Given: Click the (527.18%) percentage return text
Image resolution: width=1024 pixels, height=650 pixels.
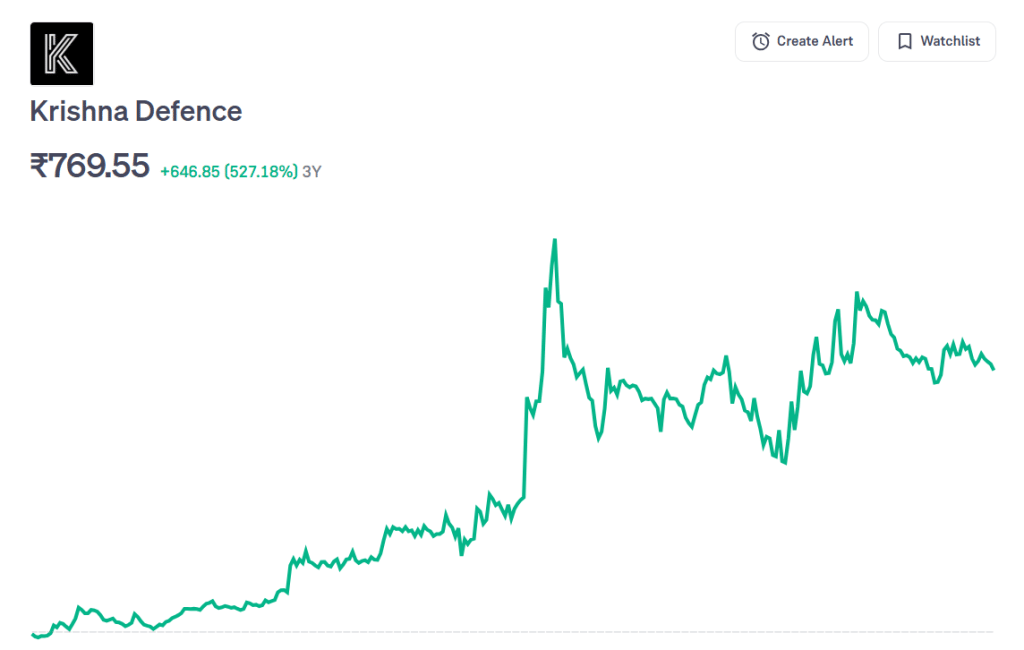Looking at the screenshot, I should click(263, 171).
